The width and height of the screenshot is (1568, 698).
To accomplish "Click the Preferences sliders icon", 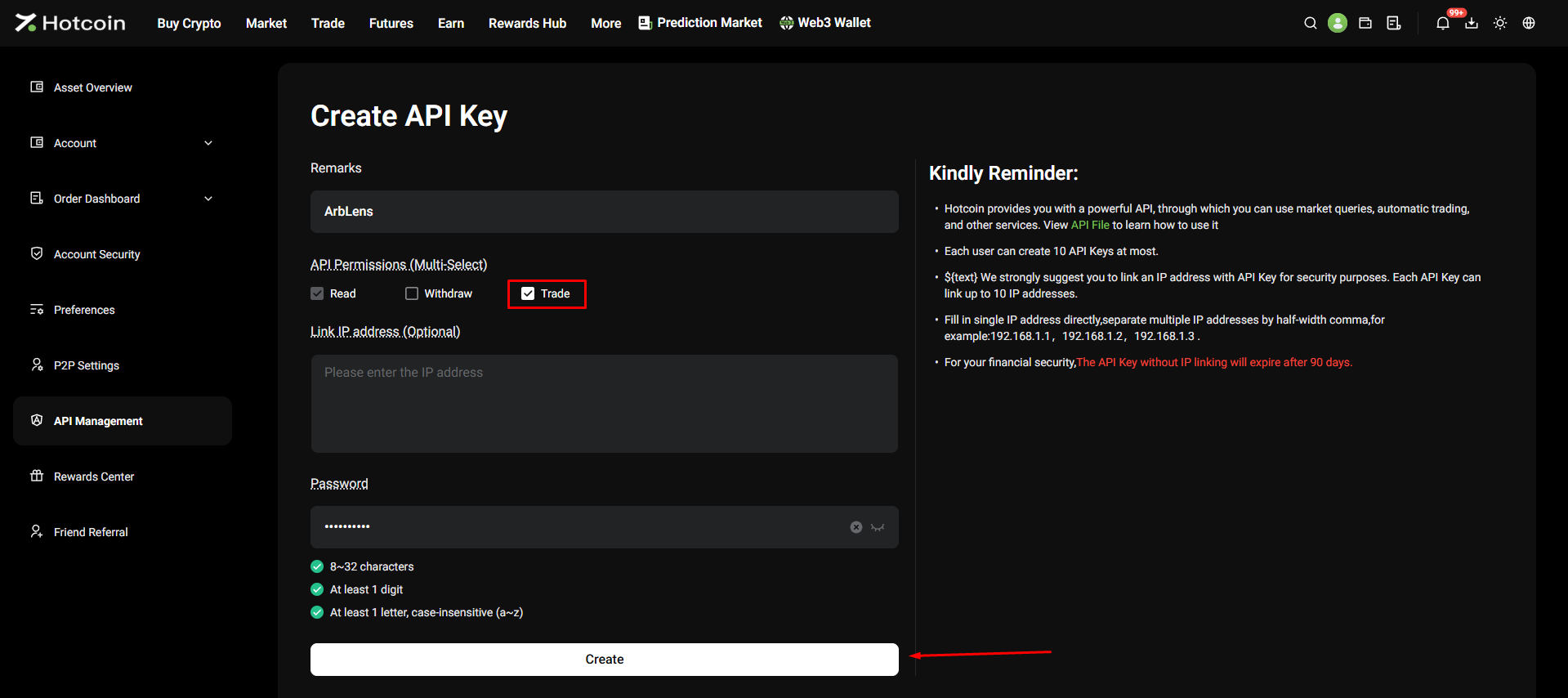I will point(37,309).
